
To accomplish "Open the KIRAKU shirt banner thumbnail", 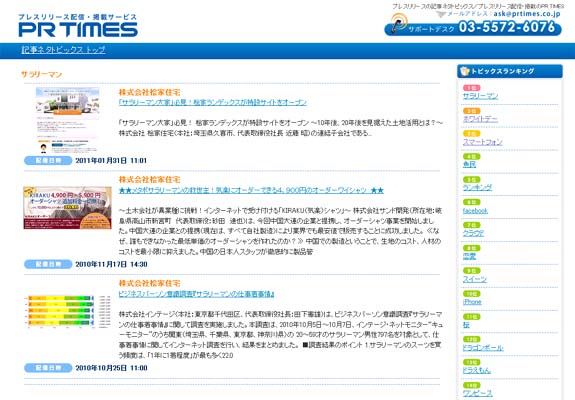I will coord(67,208).
